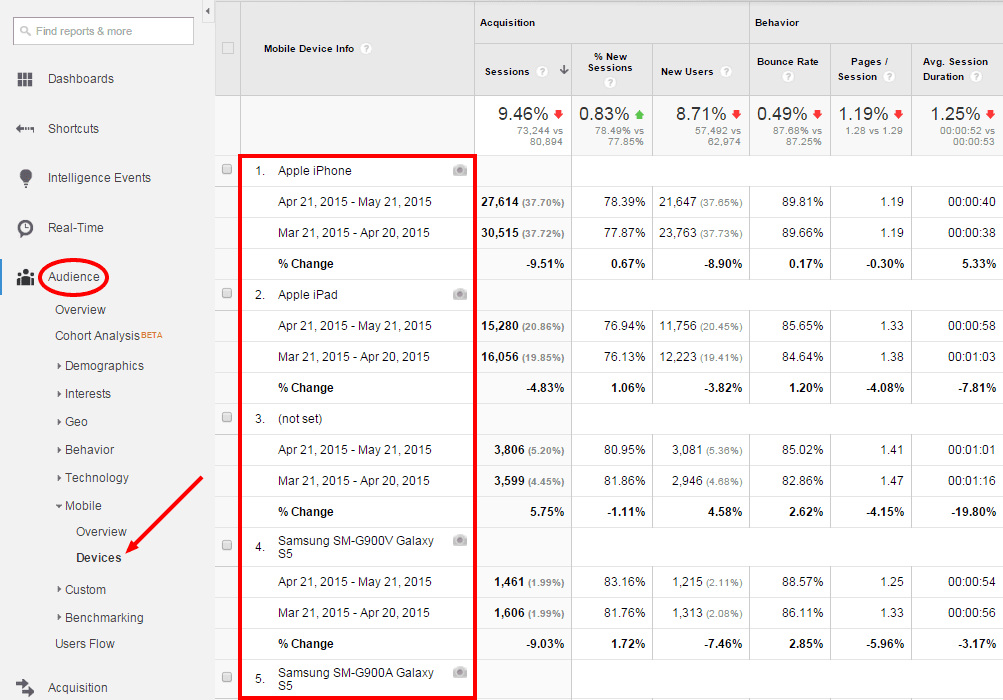Open the Samsung SM-G900V Galaxy S5 link
Screen dimensions: 1003x700
[x=356, y=547]
